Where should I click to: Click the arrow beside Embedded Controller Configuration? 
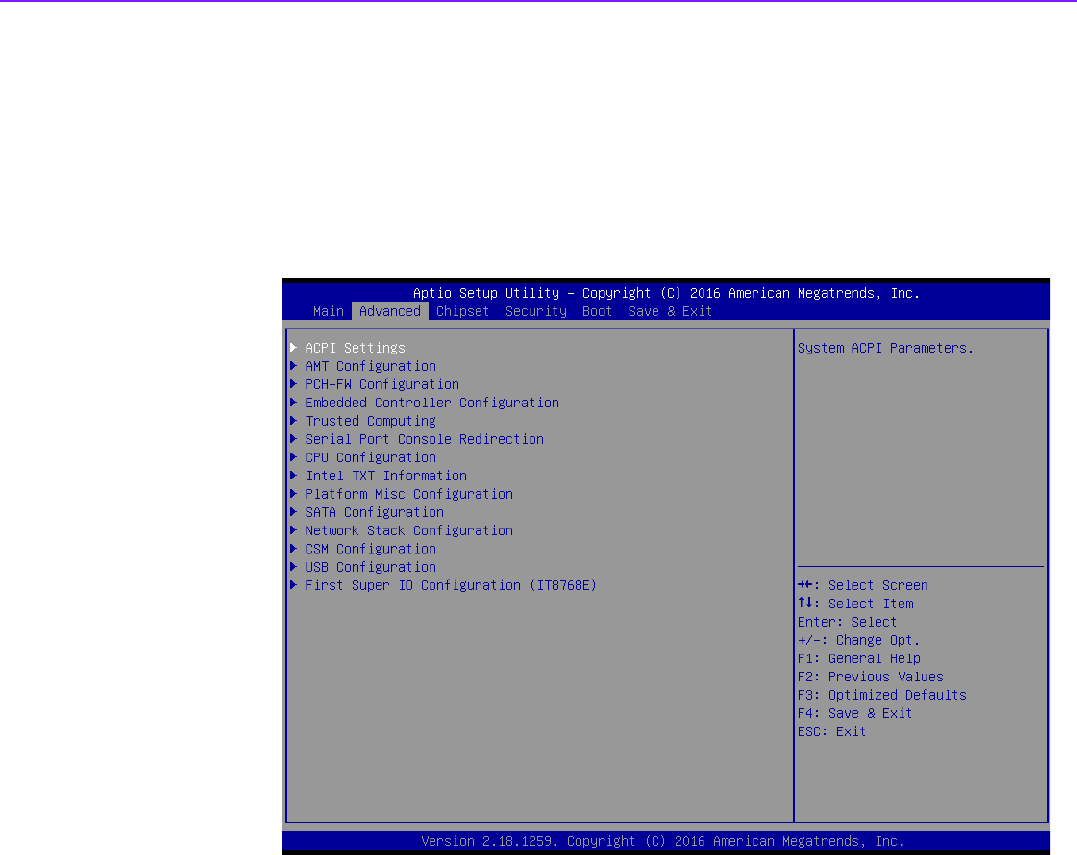click(x=293, y=402)
